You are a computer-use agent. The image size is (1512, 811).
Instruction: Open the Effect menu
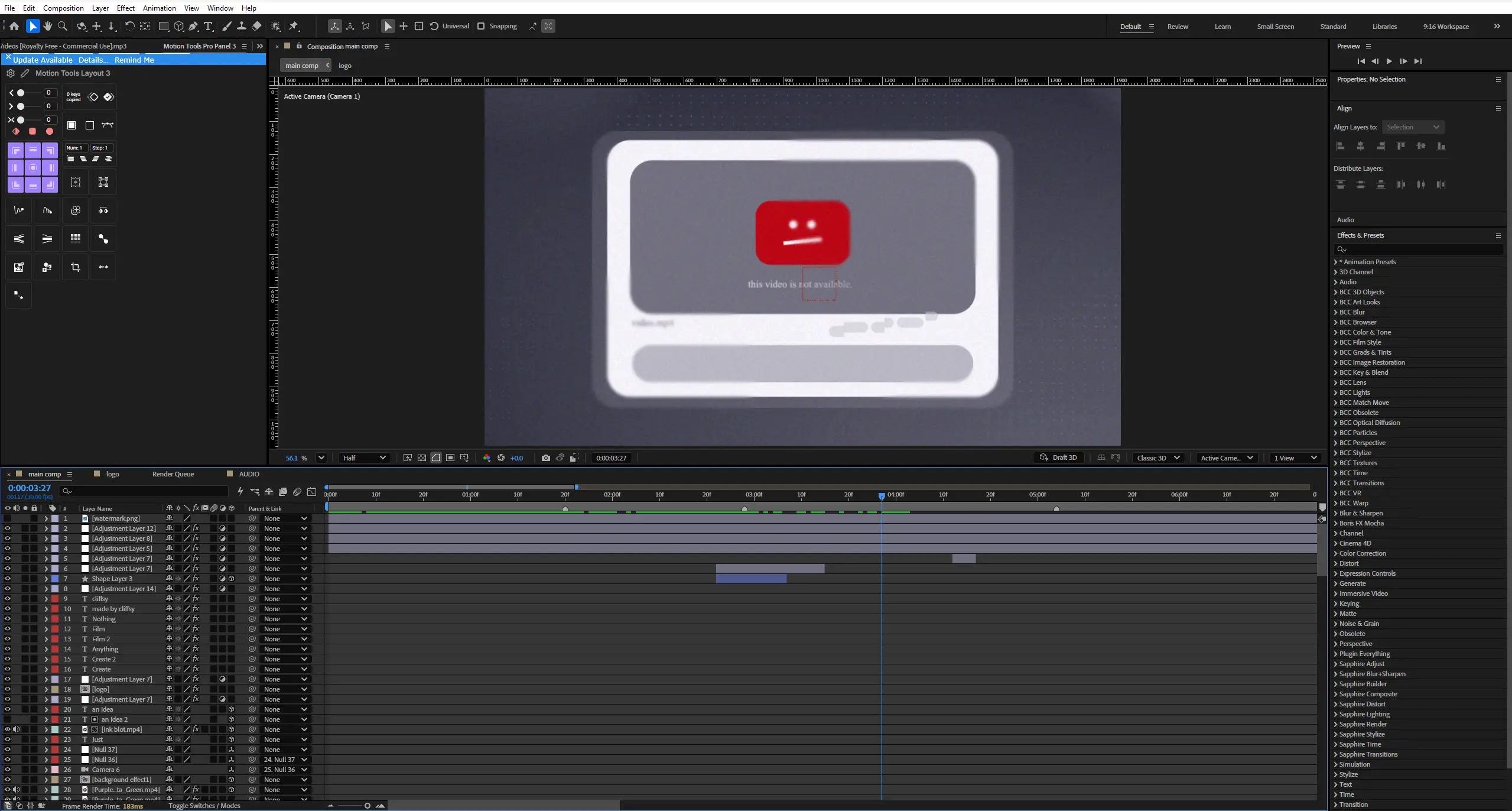126,8
